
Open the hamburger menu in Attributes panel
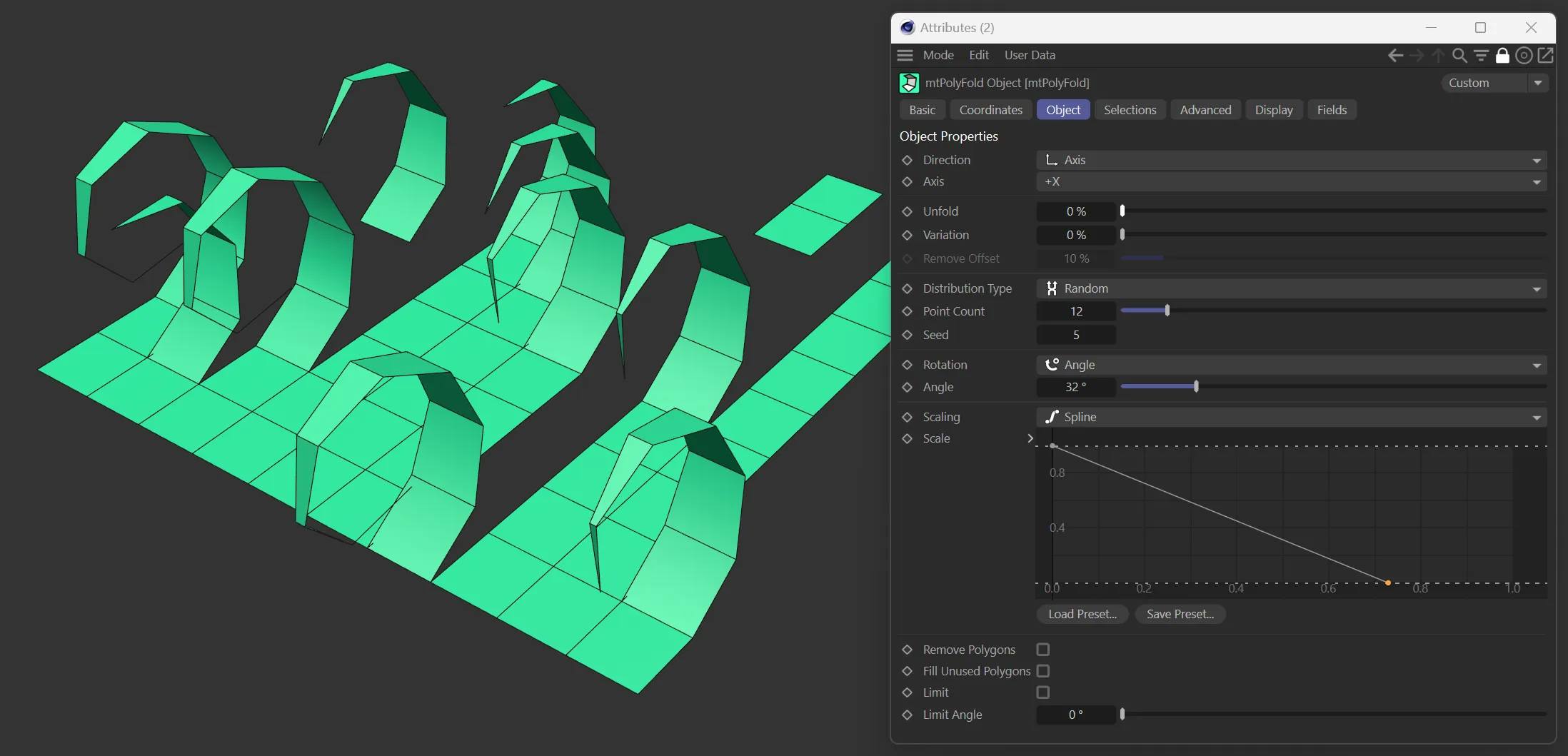(905, 56)
